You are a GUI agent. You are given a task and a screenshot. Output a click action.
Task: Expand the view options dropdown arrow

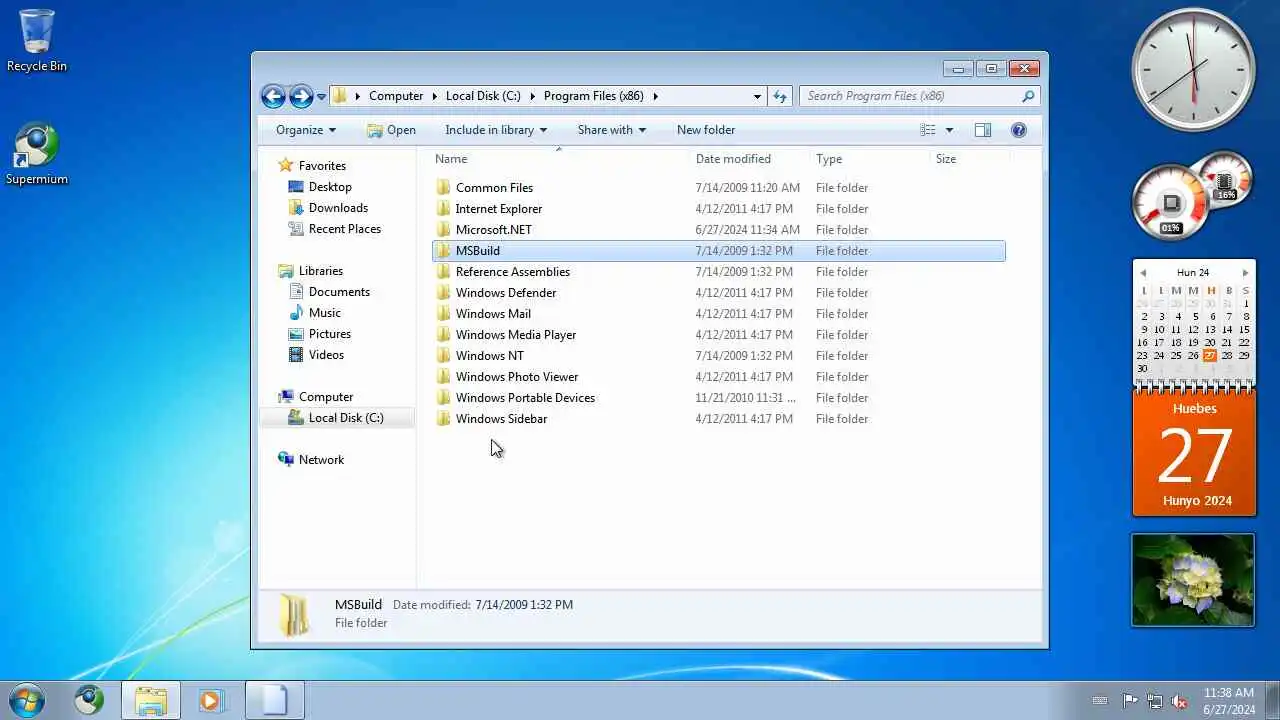click(x=949, y=130)
